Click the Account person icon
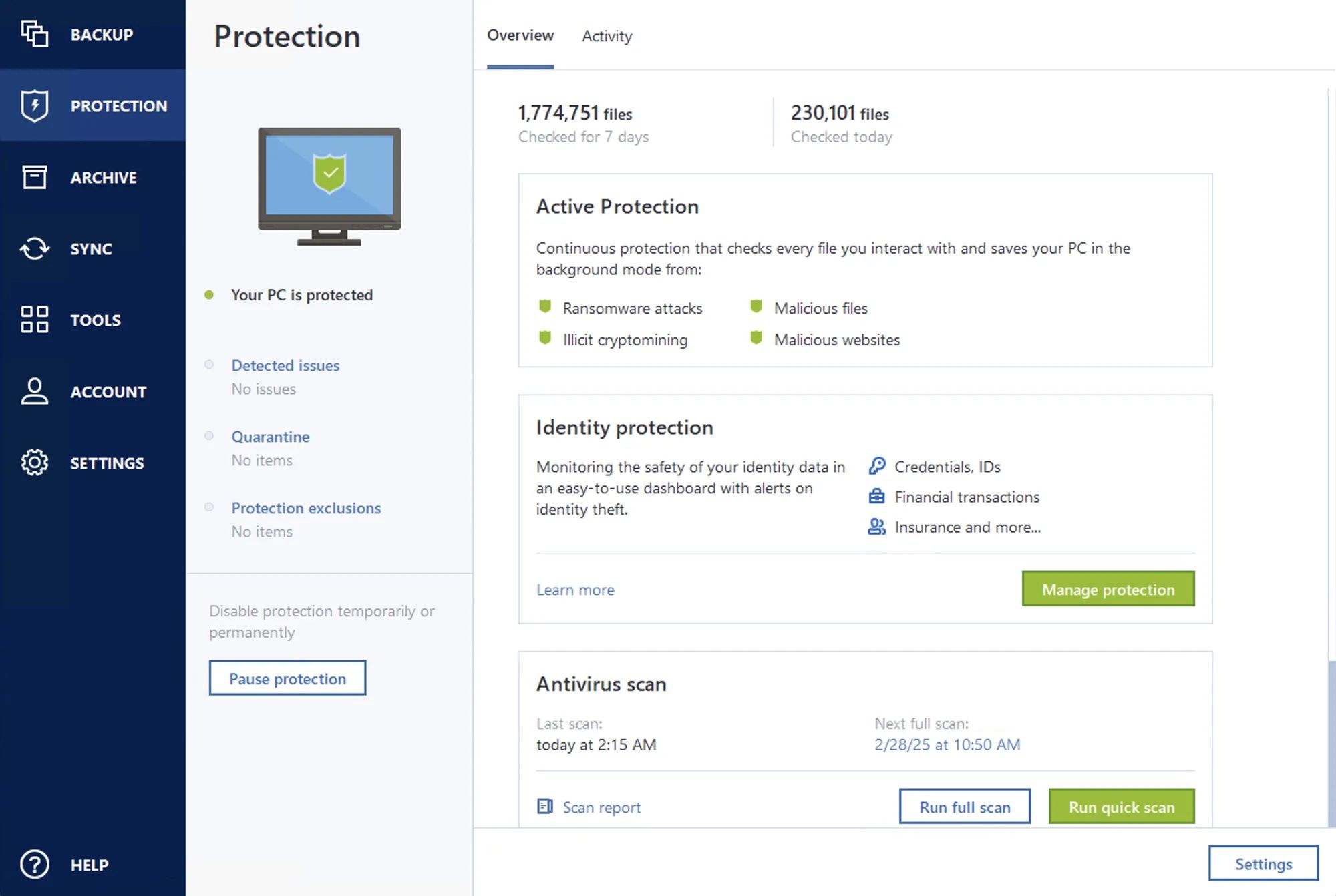Image resolution: width=1336 pixels, height=896 pixels. (34, 391)
